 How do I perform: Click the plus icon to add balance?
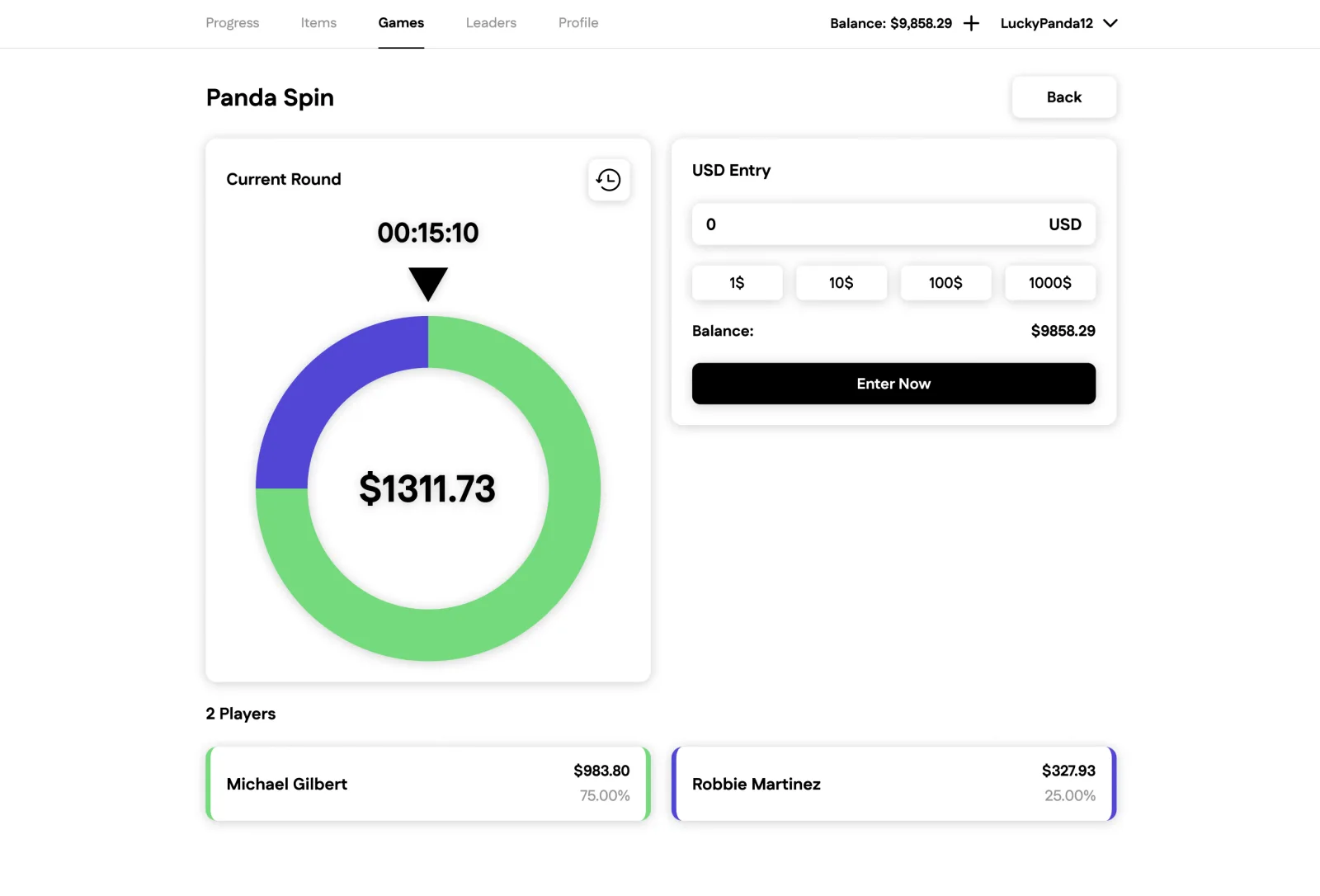point(971,23)
